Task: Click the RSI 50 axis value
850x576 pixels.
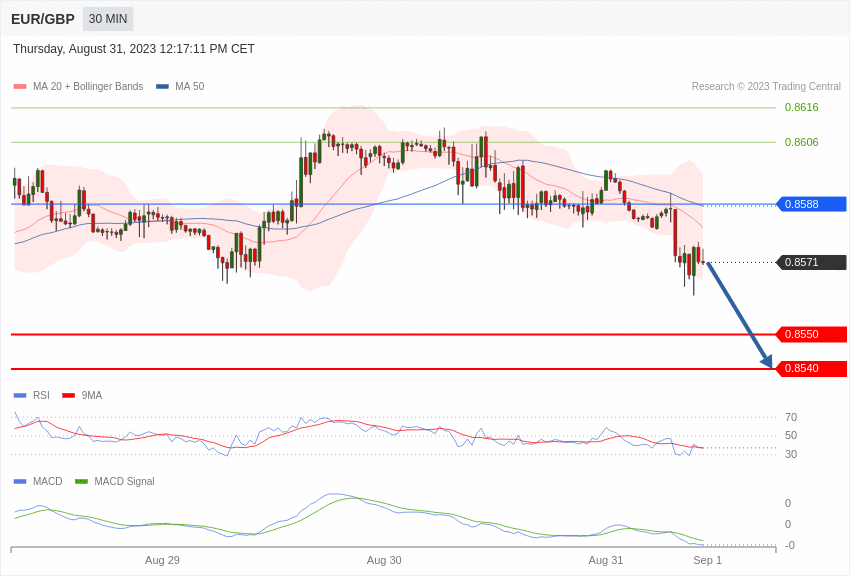Action: click(x=791, y=435)
